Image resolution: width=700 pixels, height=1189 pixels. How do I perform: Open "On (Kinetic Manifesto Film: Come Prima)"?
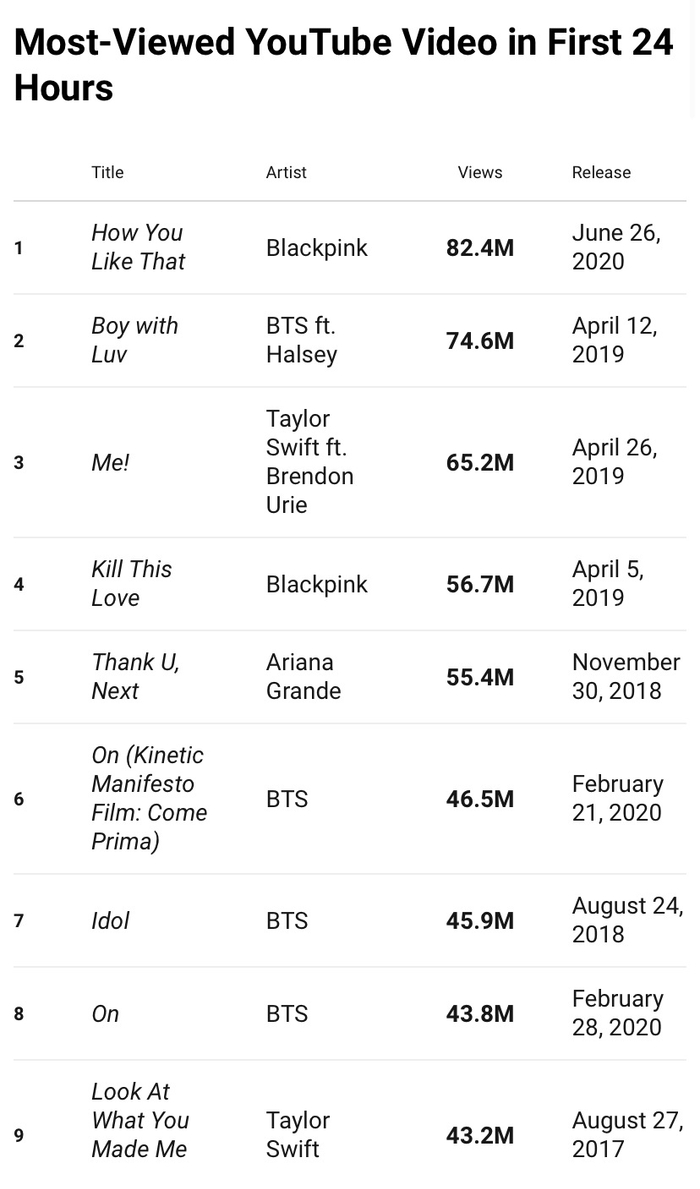point(148,798)
